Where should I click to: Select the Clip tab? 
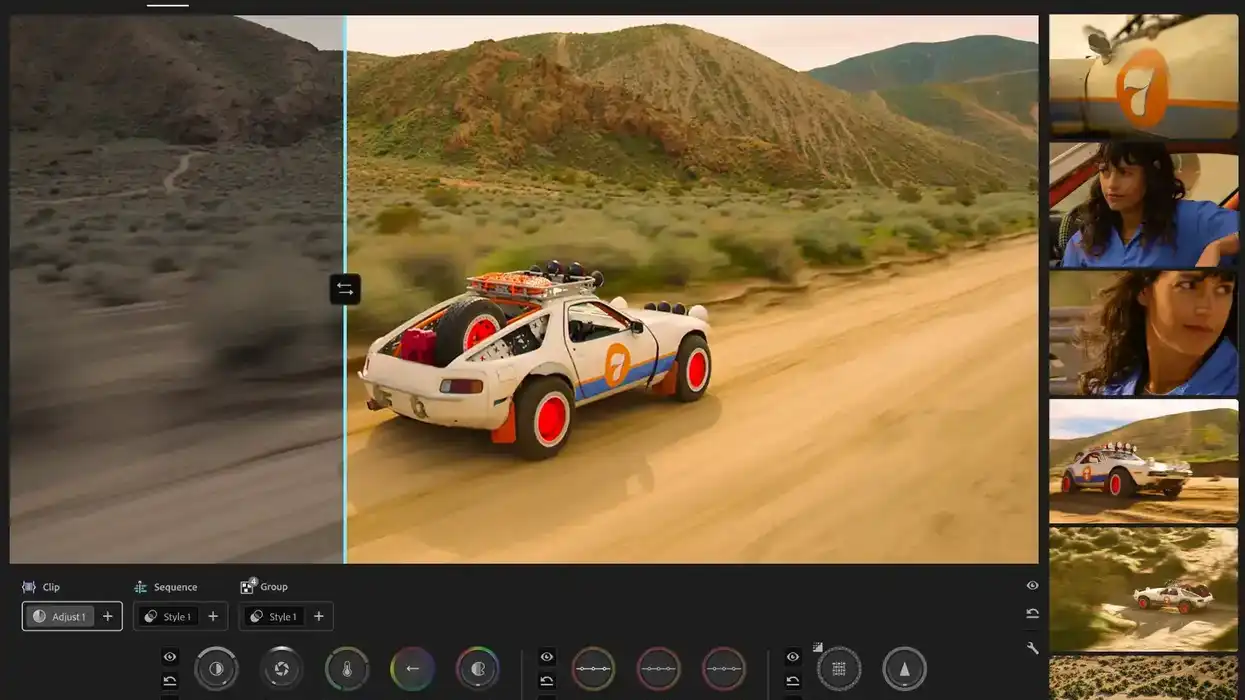coord(41,587)
